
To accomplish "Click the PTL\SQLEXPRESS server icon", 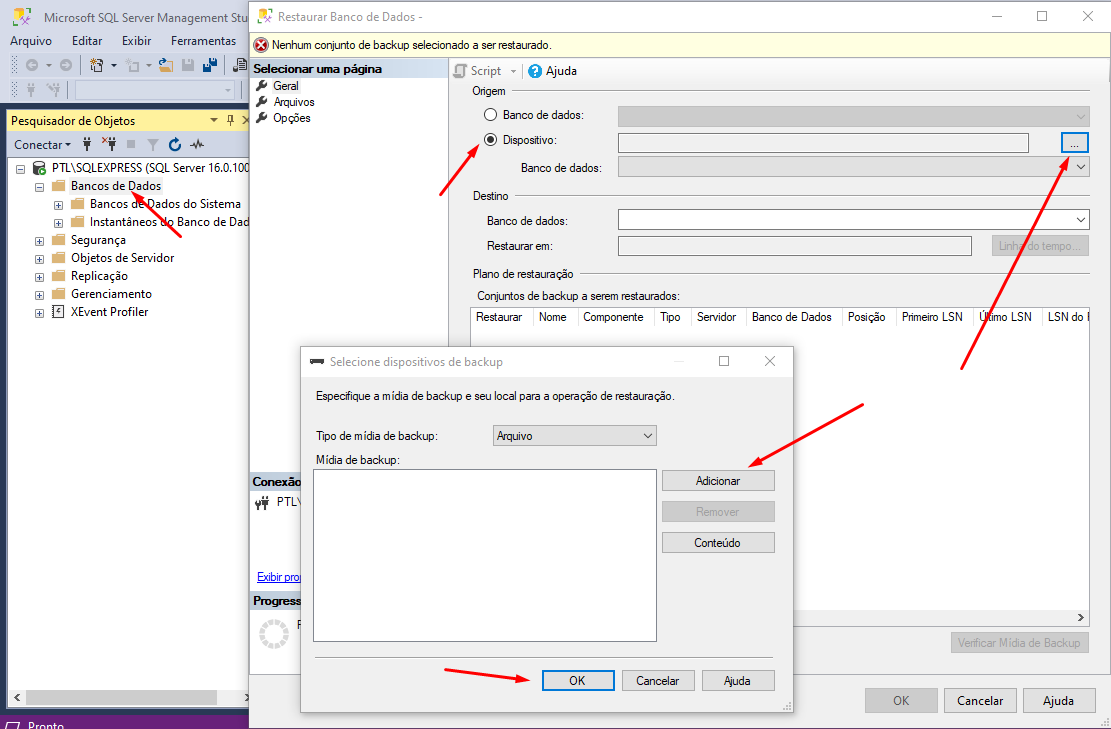I will coord(40,169).
